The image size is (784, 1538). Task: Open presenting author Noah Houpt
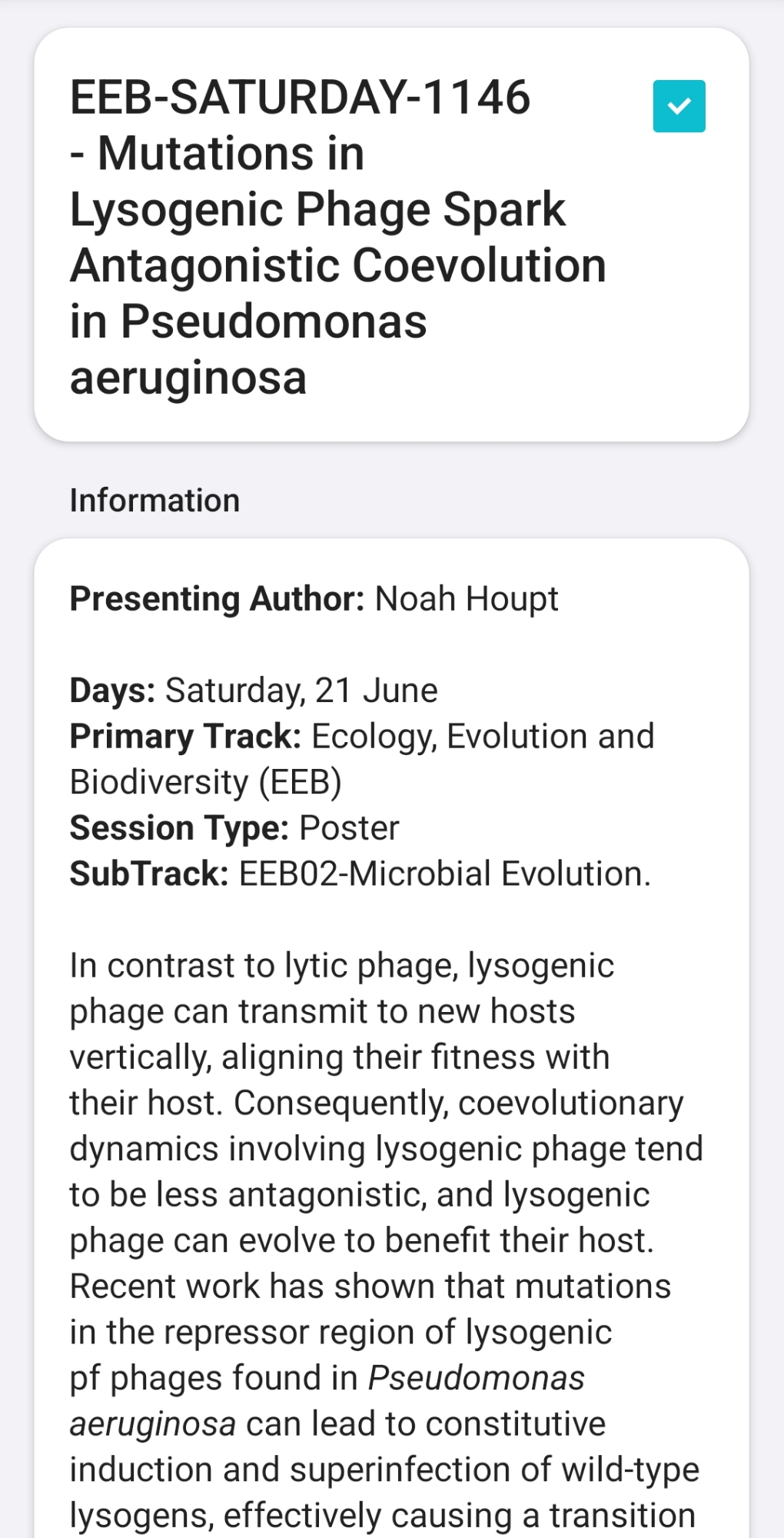(x=467, y=598)
